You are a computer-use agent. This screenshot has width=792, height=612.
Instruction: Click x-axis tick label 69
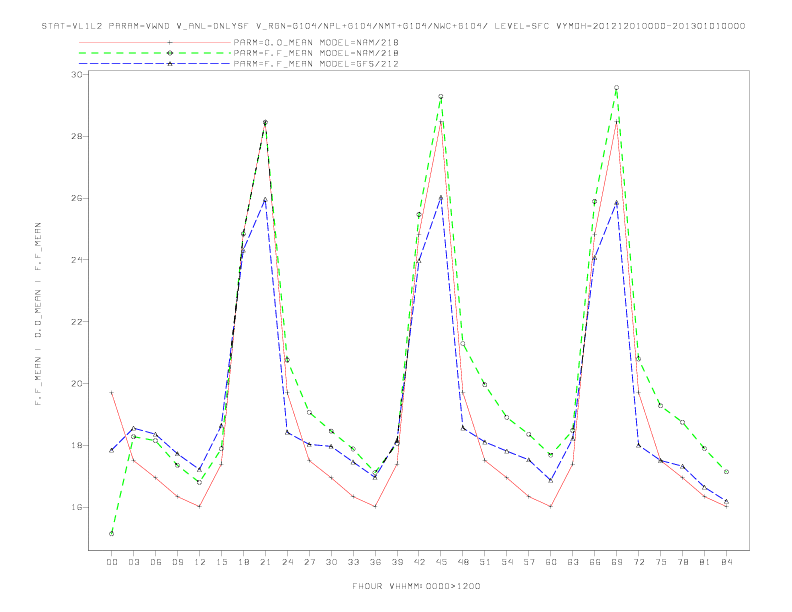coord(617,562)
